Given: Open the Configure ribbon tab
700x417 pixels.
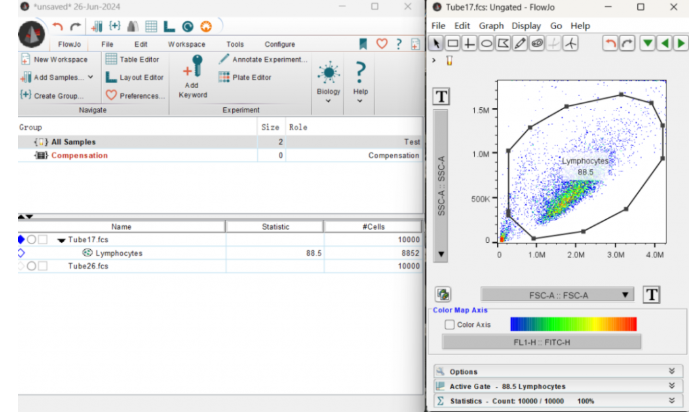Looking at the screenshot, I should coord(279,44).
